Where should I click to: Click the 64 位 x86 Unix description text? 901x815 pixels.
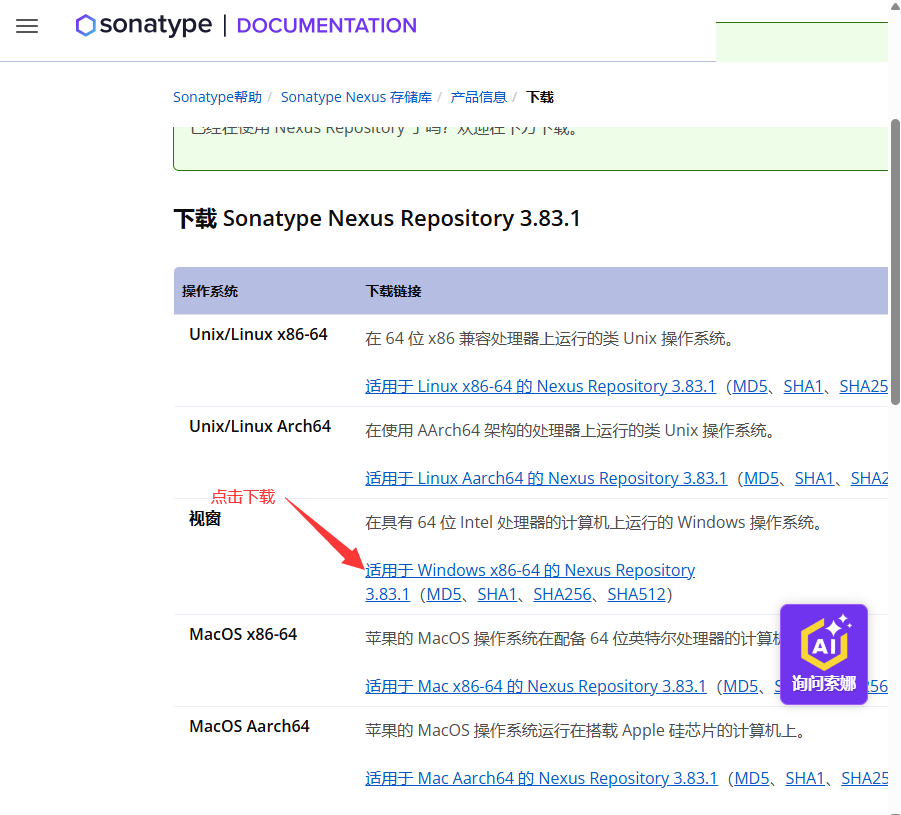[549, 339]
